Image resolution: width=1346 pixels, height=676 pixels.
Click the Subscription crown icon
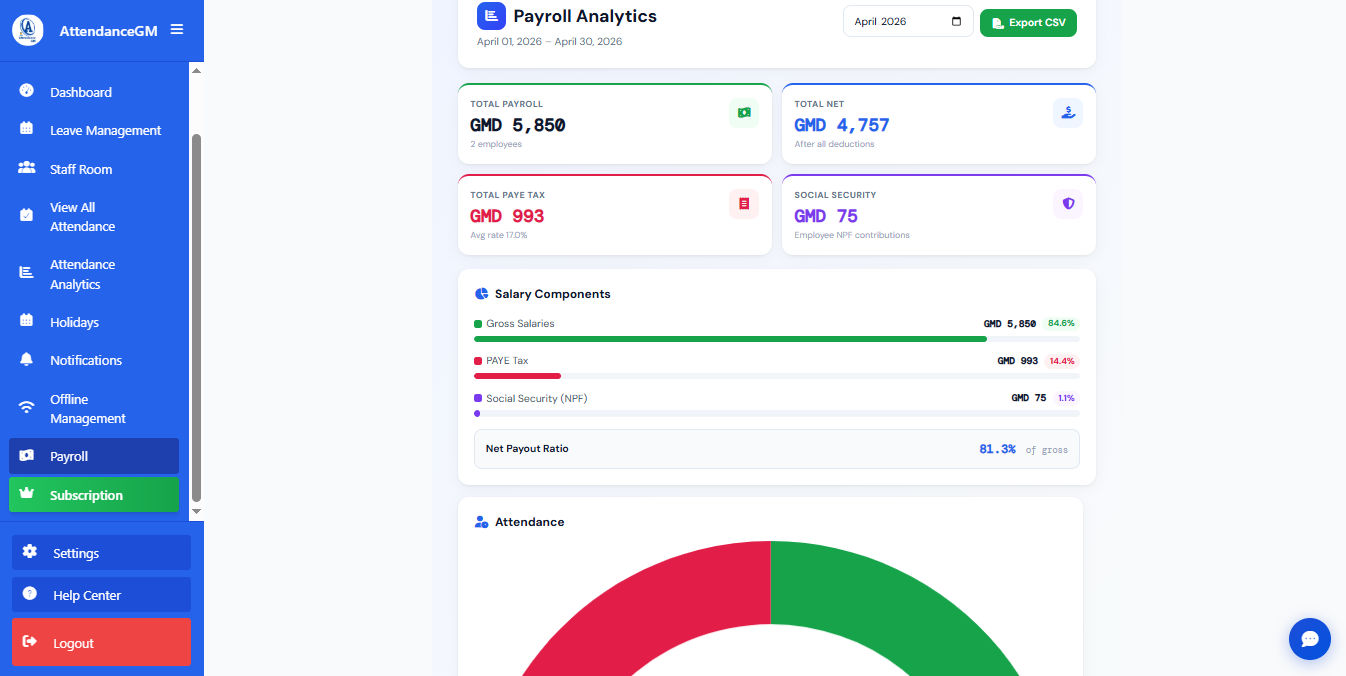(27, 494)
